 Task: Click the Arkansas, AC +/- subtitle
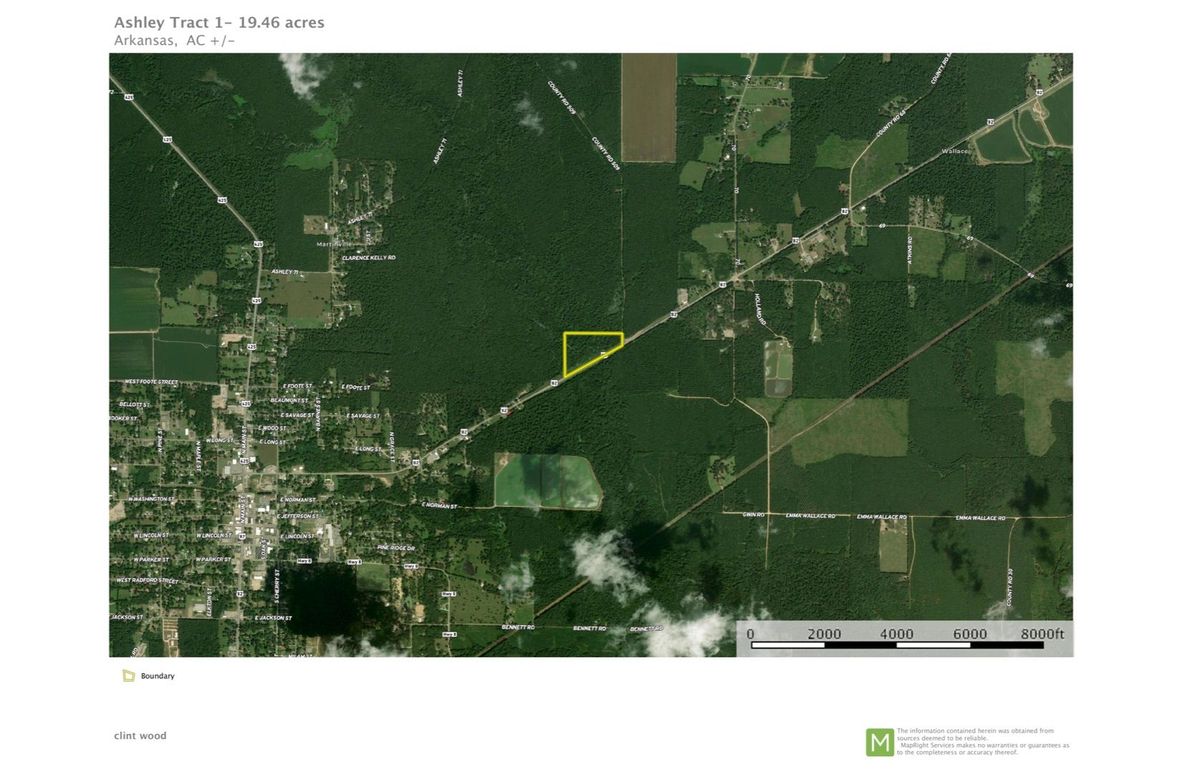click(x=175, y=40)
